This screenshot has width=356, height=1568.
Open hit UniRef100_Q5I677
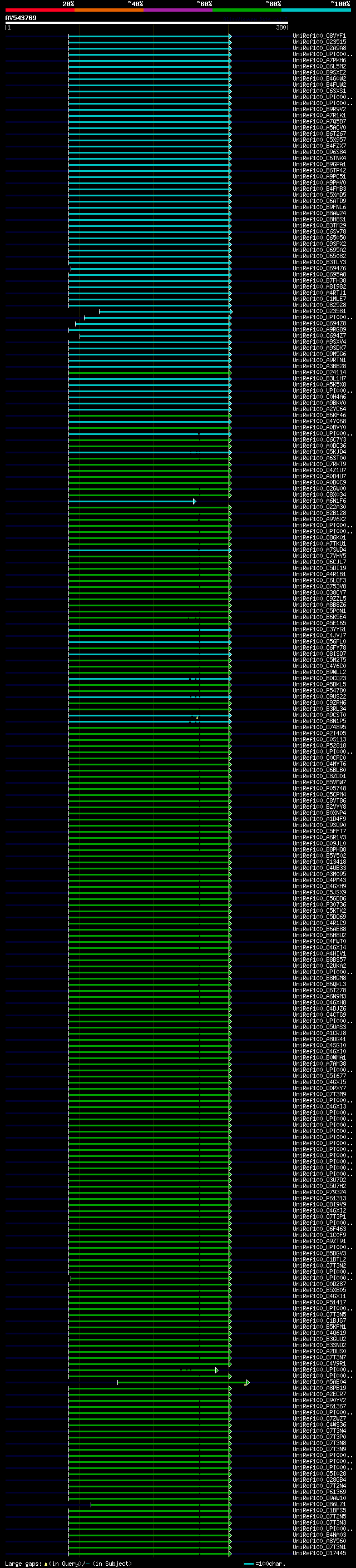pos(319,1076)
